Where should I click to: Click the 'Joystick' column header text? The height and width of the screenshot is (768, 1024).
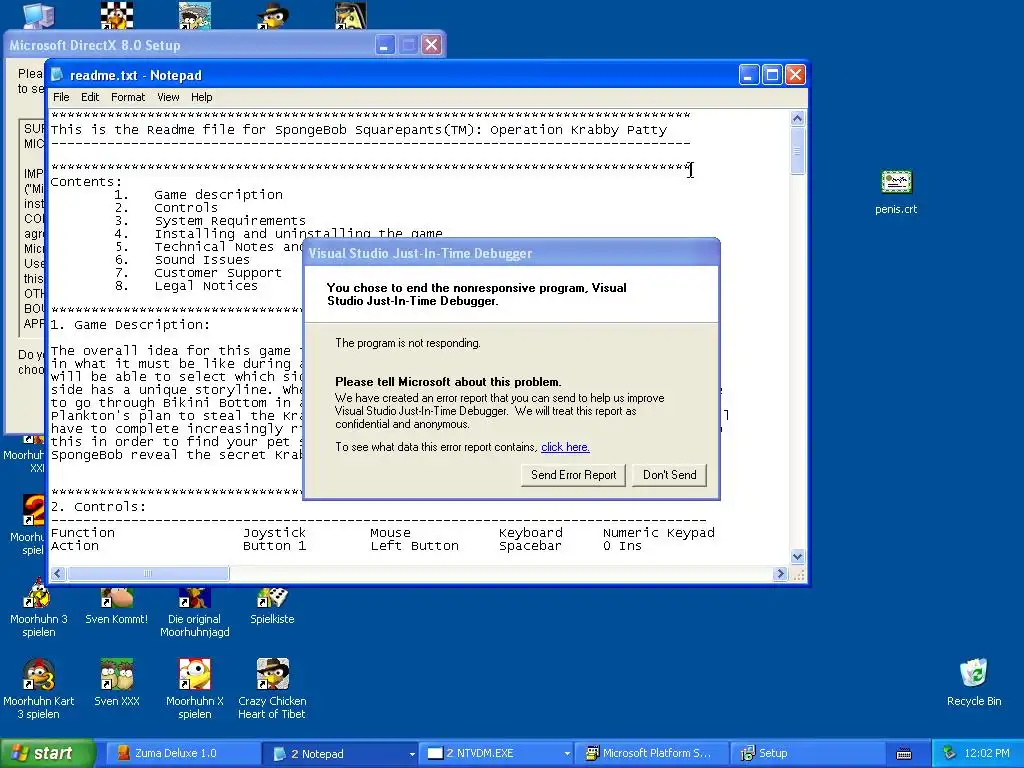click(274, 533)
